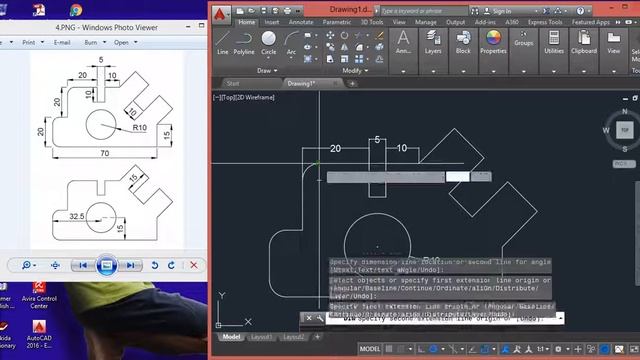Switch to the Parametric ribbon tab
This screenshot has height=360, width=640.
337,22
